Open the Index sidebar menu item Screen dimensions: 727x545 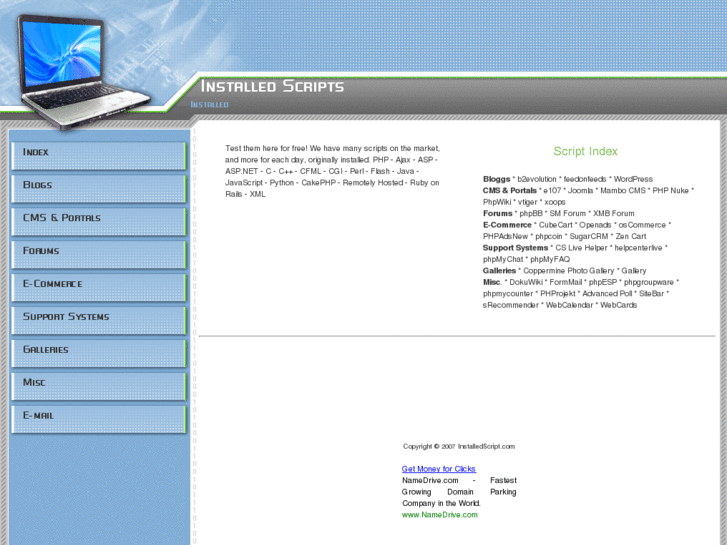[x=98, y=155]
